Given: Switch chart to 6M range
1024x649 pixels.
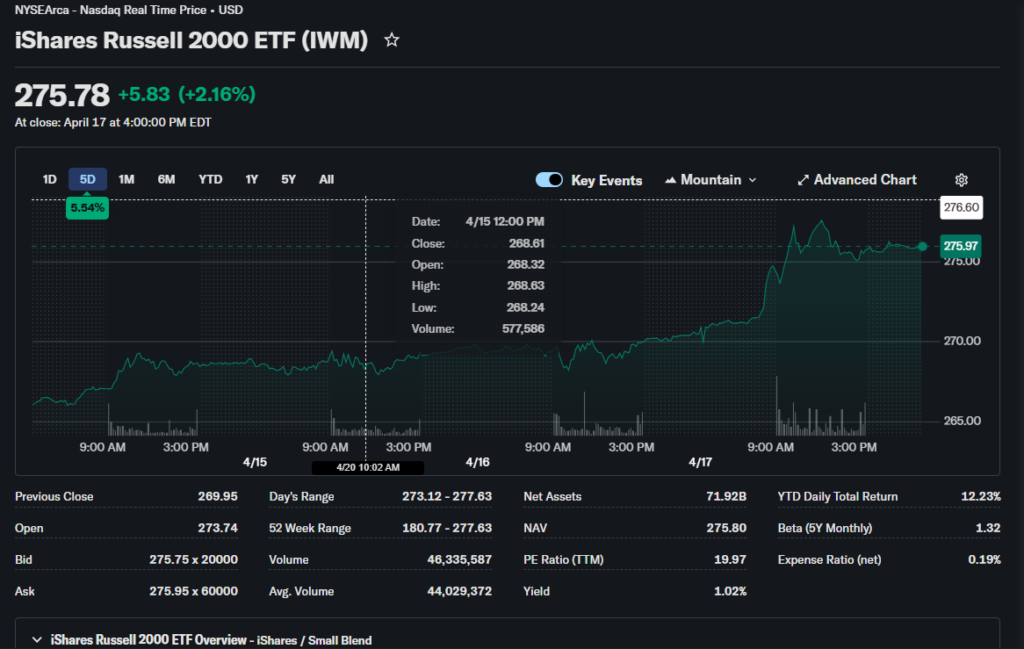Looking at the screenshot, I should click(x=166, y=180).
